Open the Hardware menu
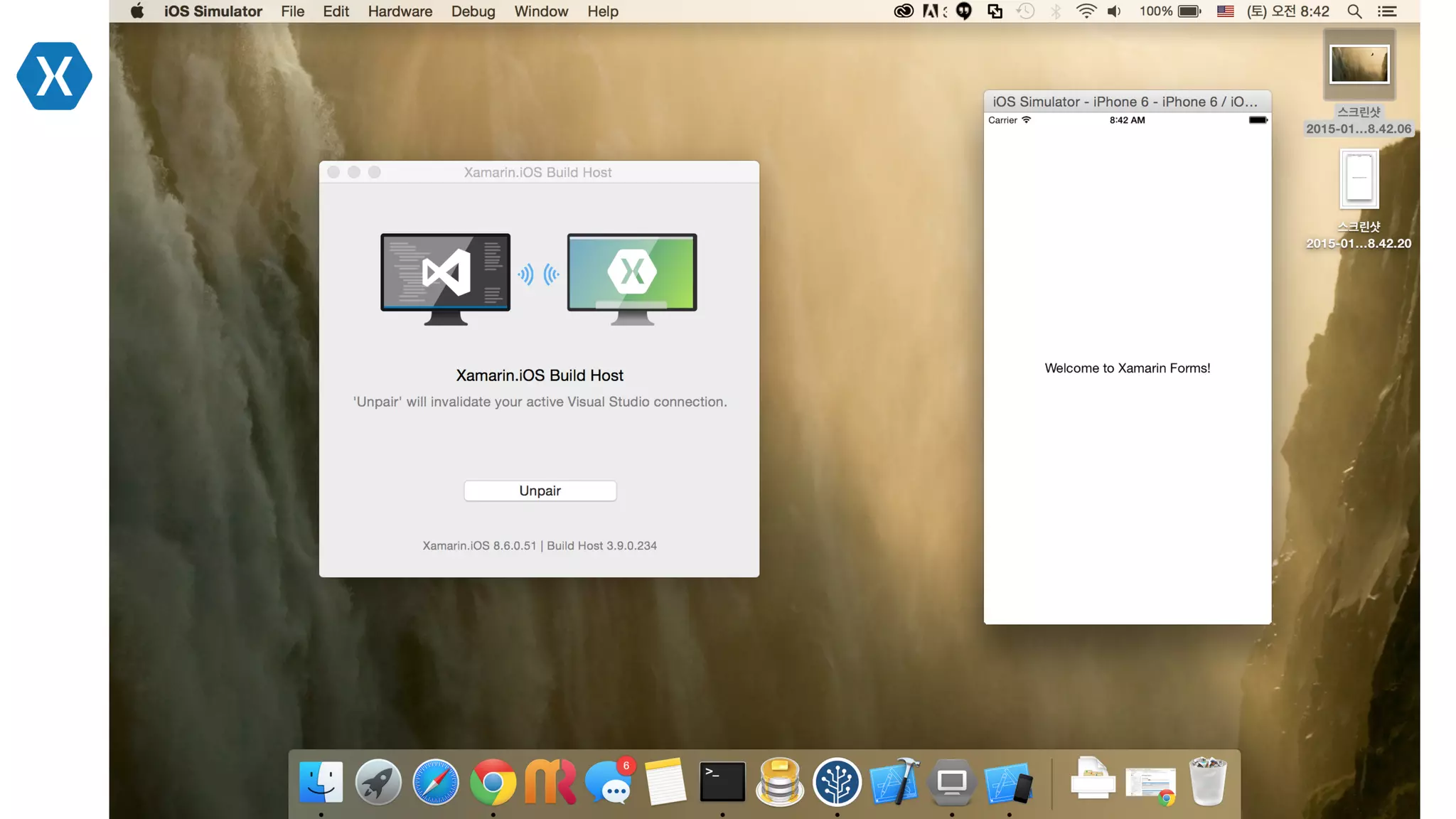Screen dimensions: 1456x819 pyautogui.click(x=400, y=11)
